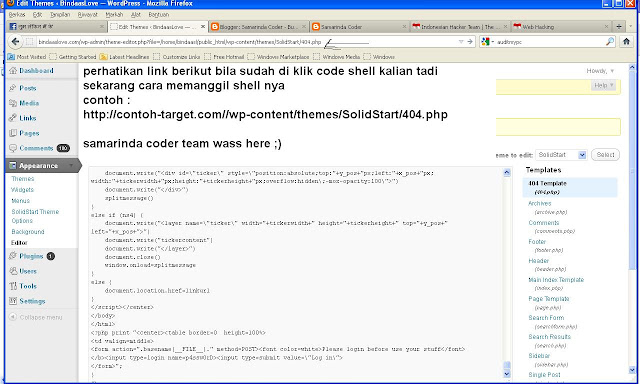Open the Windows Marketplace bookmark
The height and width of the screenshot is (384, 640).
(x=279, y=57)
